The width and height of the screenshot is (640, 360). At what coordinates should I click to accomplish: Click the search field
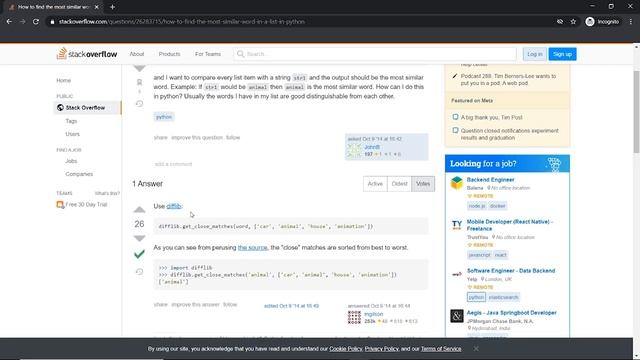coord(375,54)
